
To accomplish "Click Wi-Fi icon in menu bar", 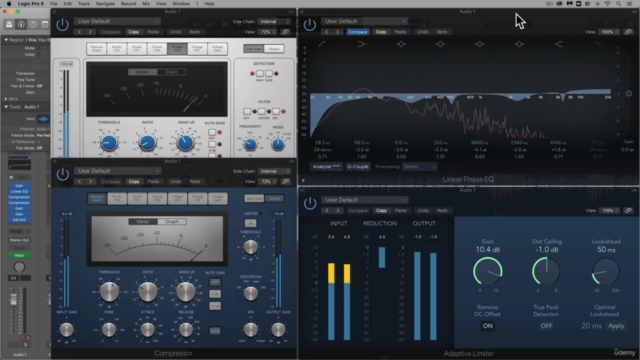I will click(x=607, y=4).
